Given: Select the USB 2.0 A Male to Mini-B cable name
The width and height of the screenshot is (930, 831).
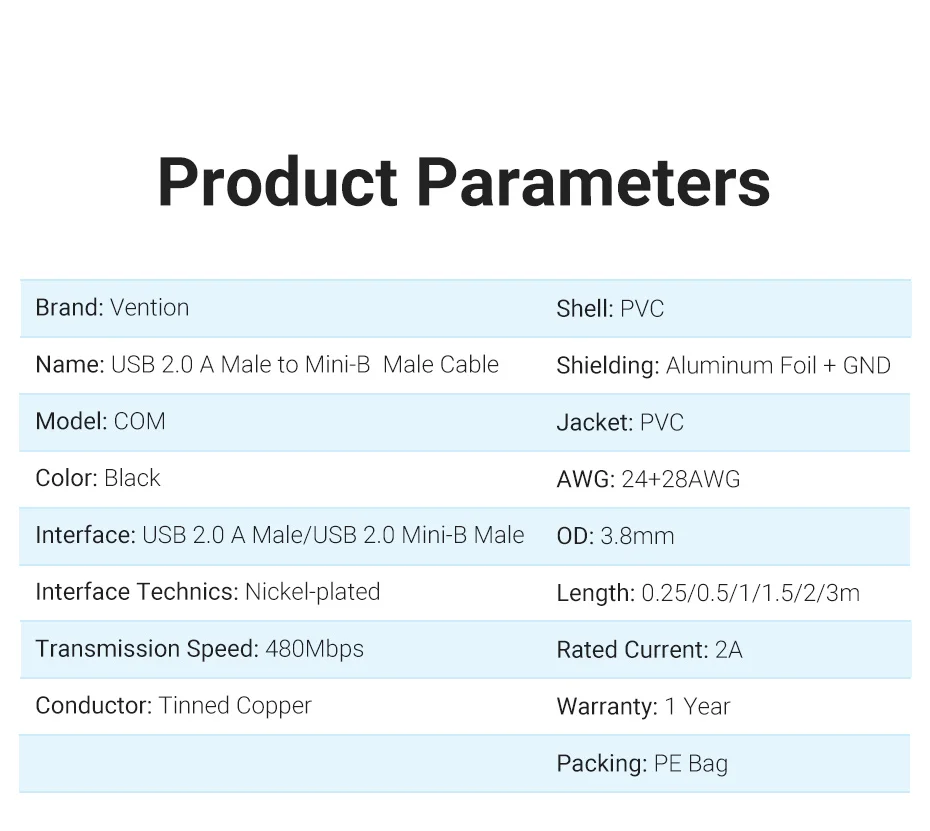Looking at the screenshot, I should [304, 365].
